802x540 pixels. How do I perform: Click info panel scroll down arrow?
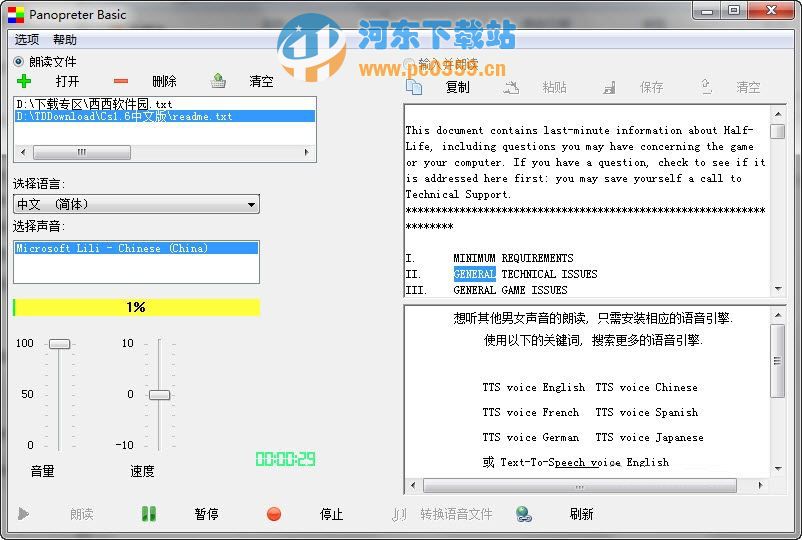point(778,468)
